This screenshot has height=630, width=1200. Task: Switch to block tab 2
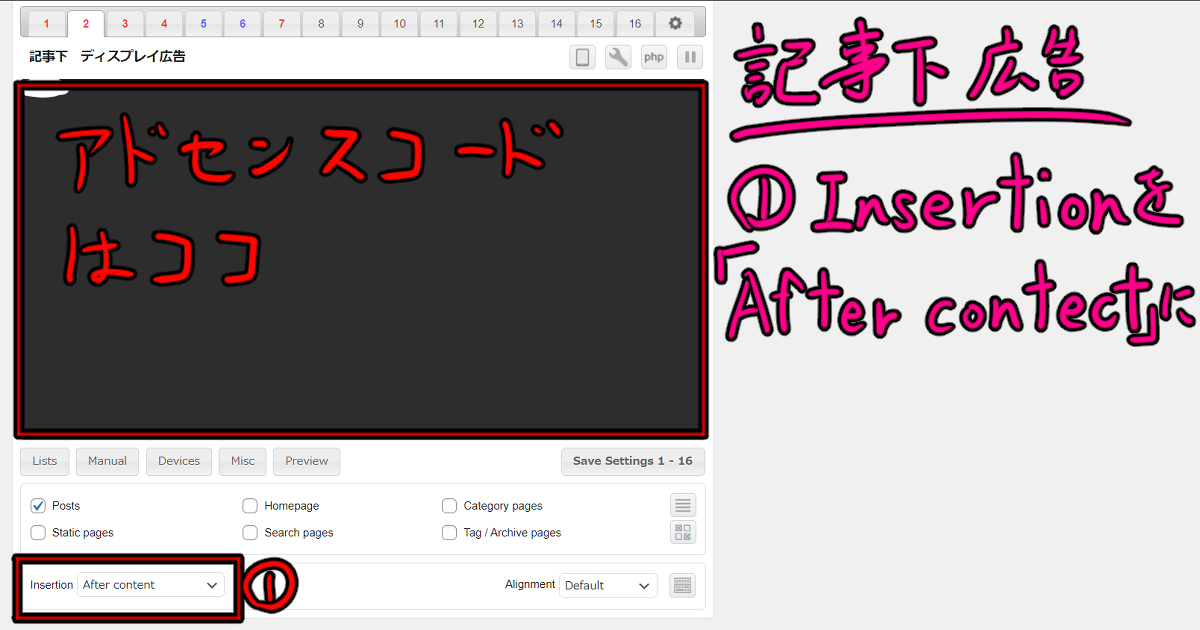[85, 22]
